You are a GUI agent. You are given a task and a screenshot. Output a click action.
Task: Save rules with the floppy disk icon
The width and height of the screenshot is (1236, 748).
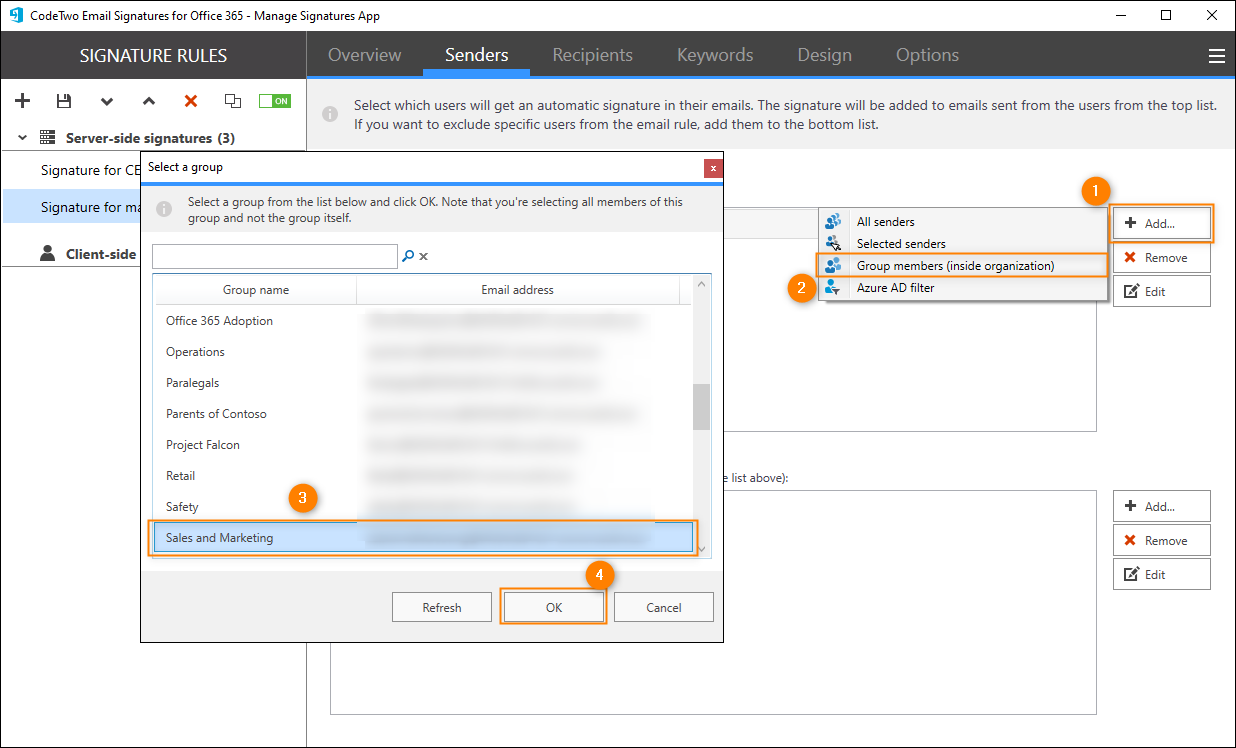click(x=64, y=101)
